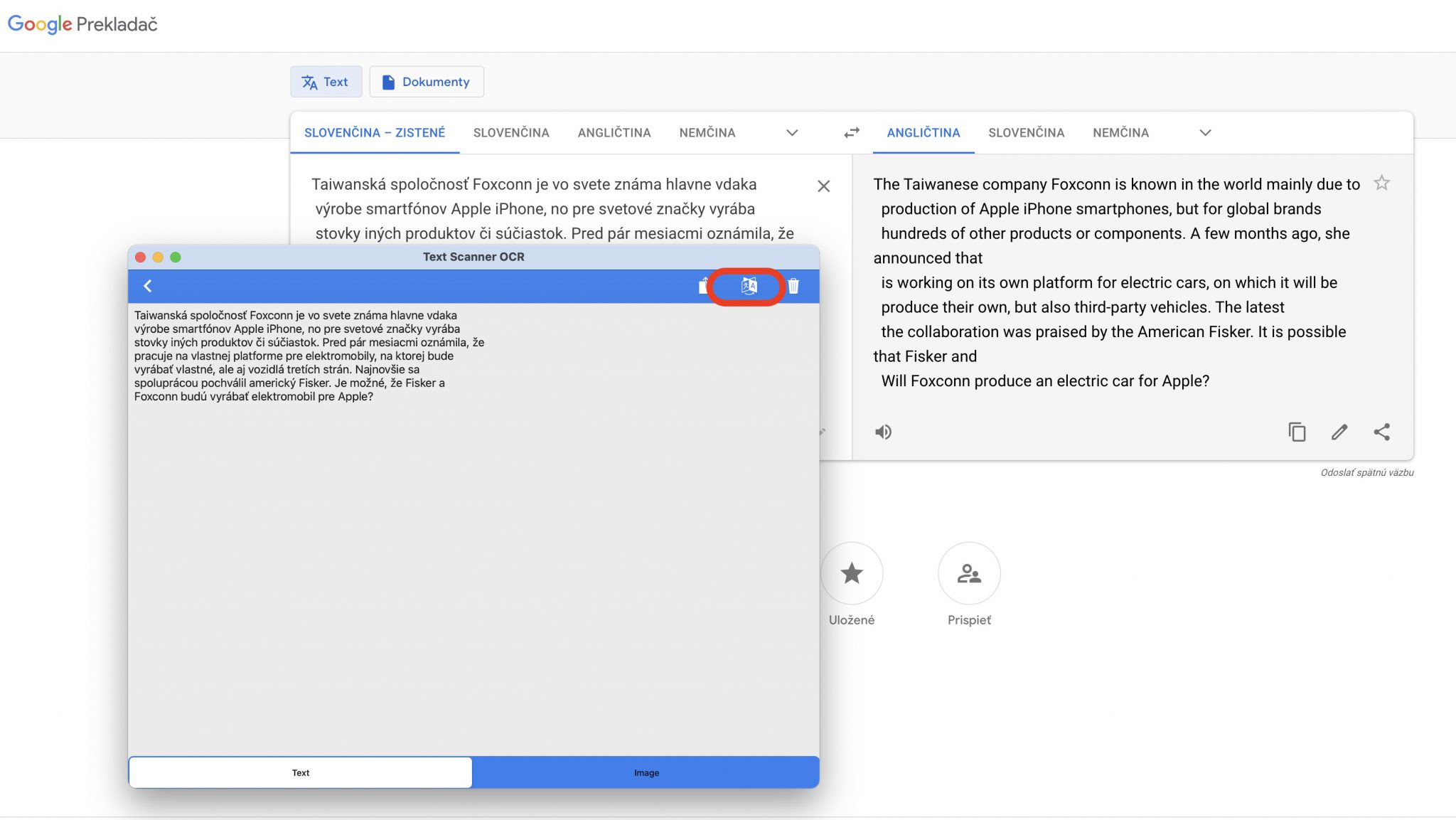Go back using the arrow in Text Scanner OCR
The image size is (1456, 820).
click(x=148, y=286)
